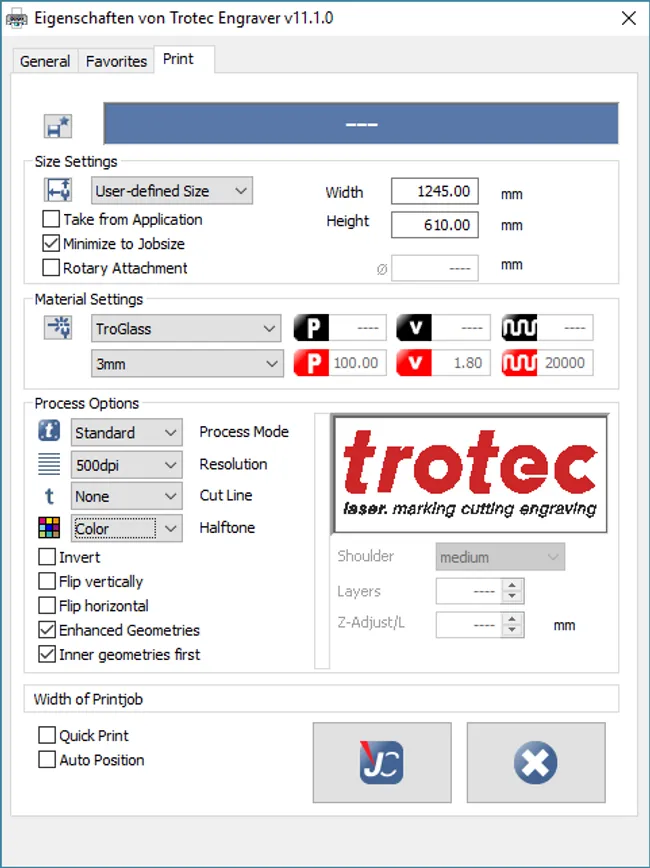Open the 3mm thickness dropdown
Image resolution: width=650 pixels, height=868 pixels.
187,364
